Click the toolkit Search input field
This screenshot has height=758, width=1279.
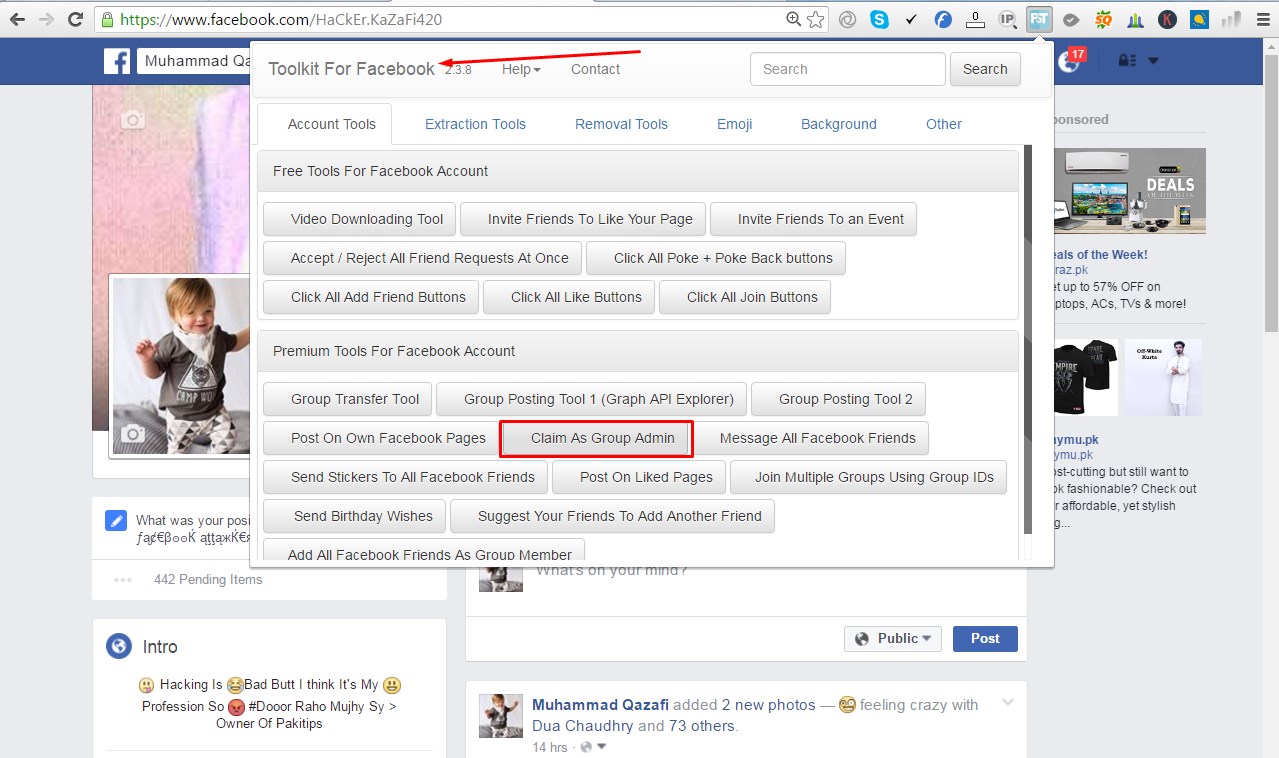[847, 69]
